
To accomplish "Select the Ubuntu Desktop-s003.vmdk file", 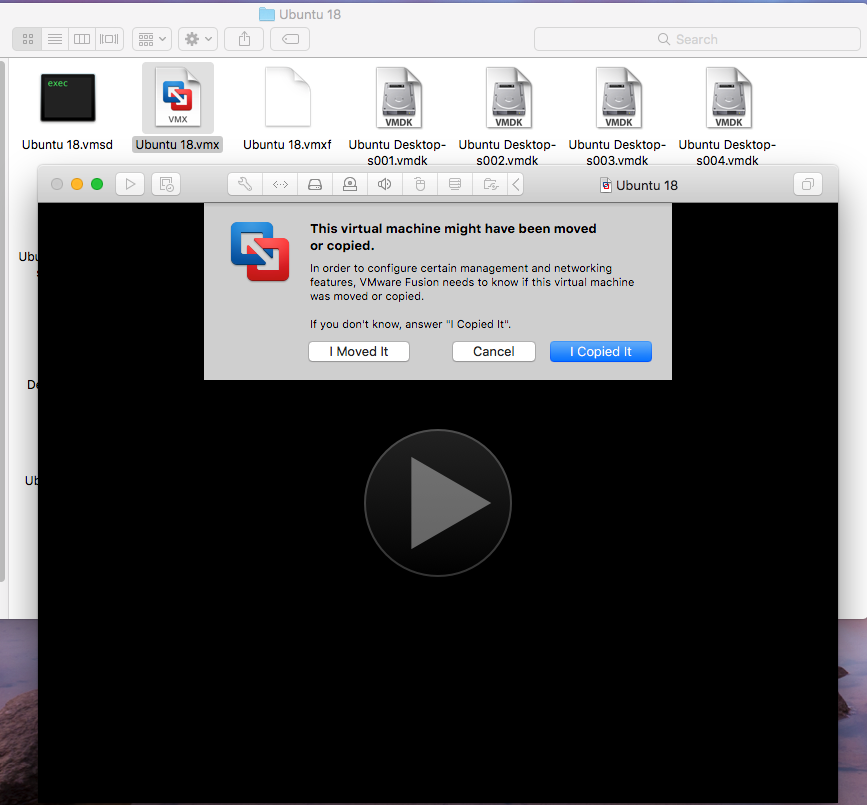I will [618, 117].
